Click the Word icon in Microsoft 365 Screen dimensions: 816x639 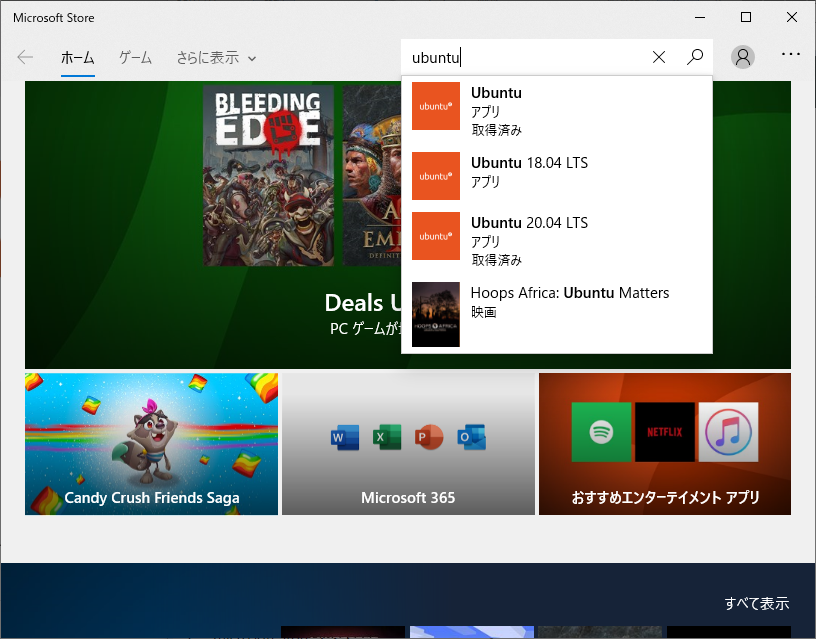pyautogui.click(x=345, y=437)
